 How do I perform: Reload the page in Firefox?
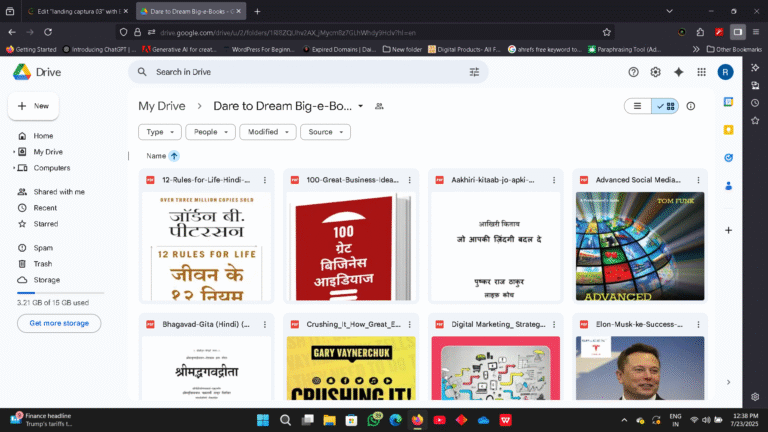point(48,32)
